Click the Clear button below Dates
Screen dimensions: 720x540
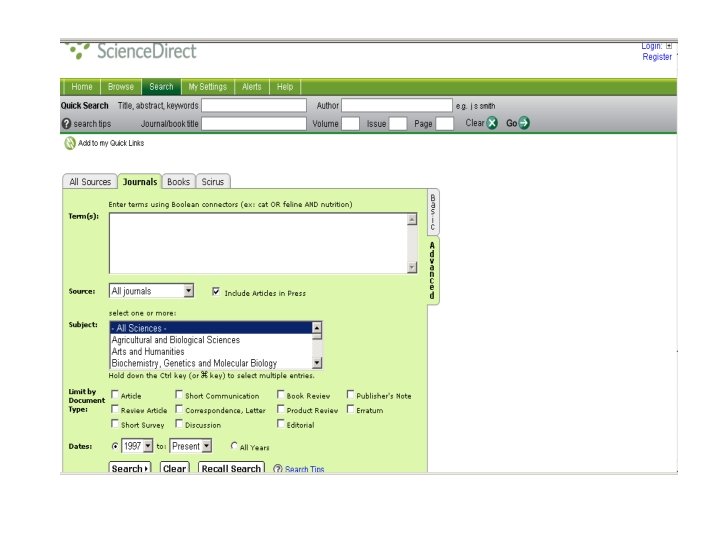click(x=174, y=468)
